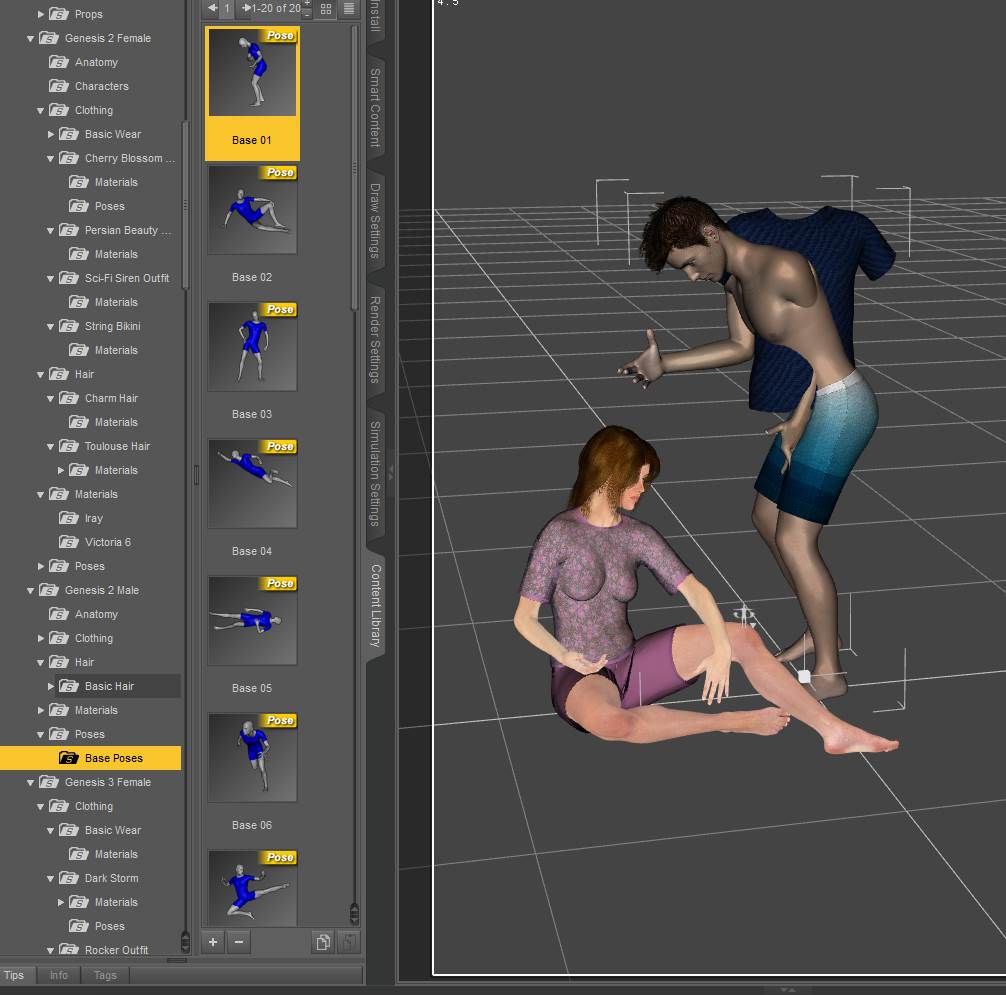Click folder icon beside Sci-Fi Siren Outfit

coord(69,278)
